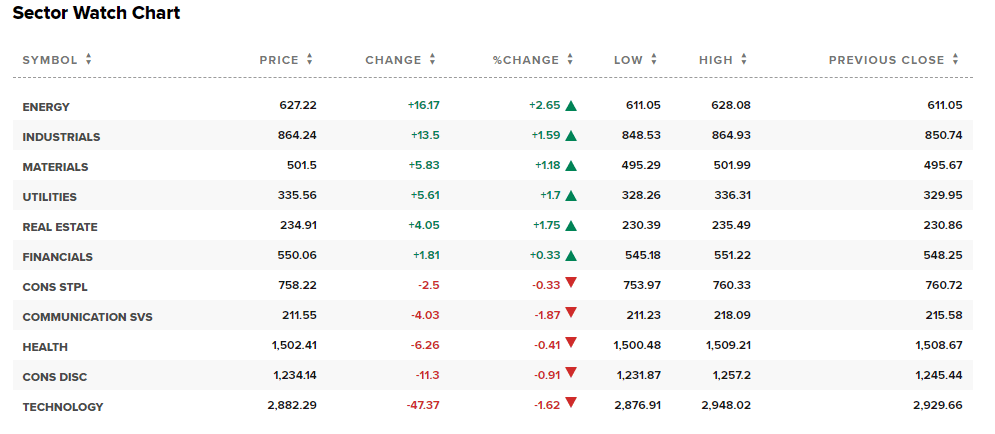
Task: Select the HEALTH sector row symbol
Action: coord(45,347)
